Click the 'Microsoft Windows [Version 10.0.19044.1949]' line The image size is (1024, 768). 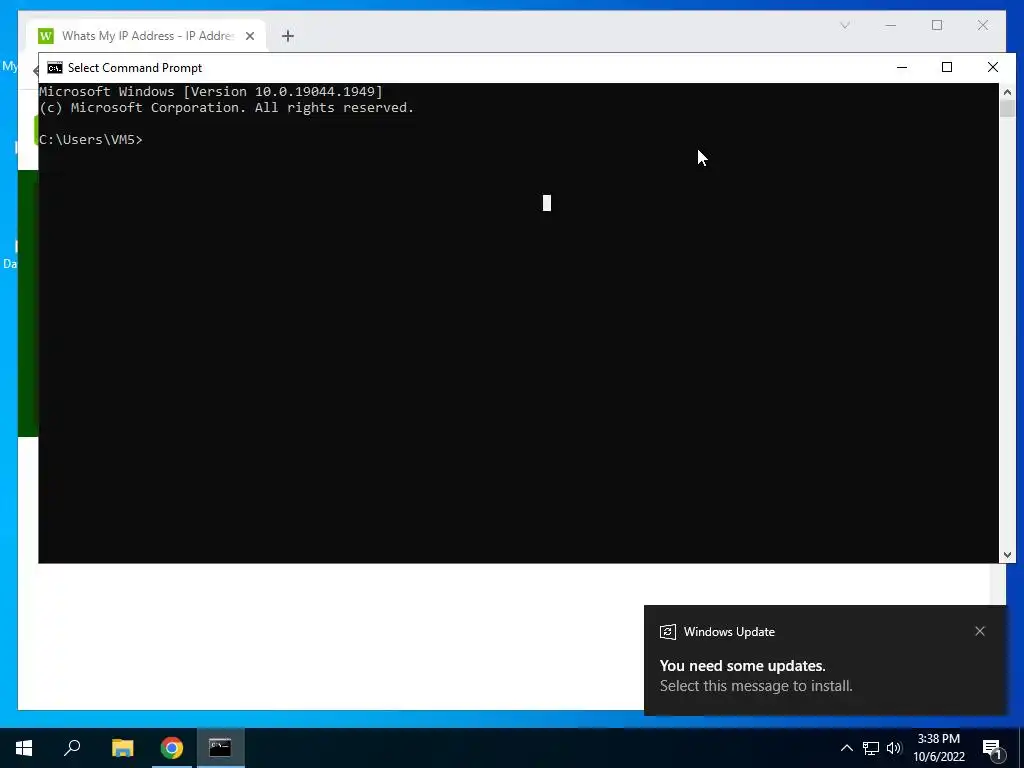pos(211,91)
